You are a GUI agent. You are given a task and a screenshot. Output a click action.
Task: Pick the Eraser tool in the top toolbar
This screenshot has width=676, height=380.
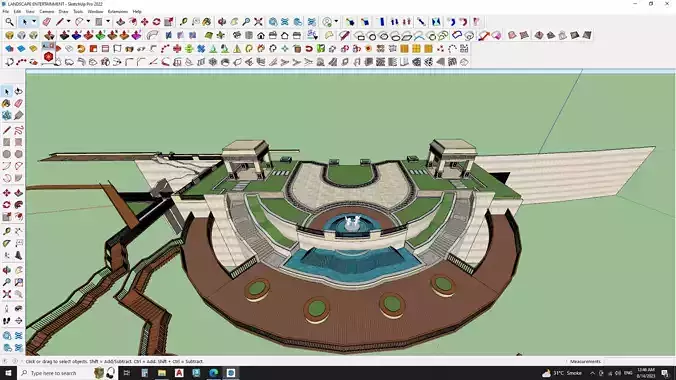[x=47, y=22]
